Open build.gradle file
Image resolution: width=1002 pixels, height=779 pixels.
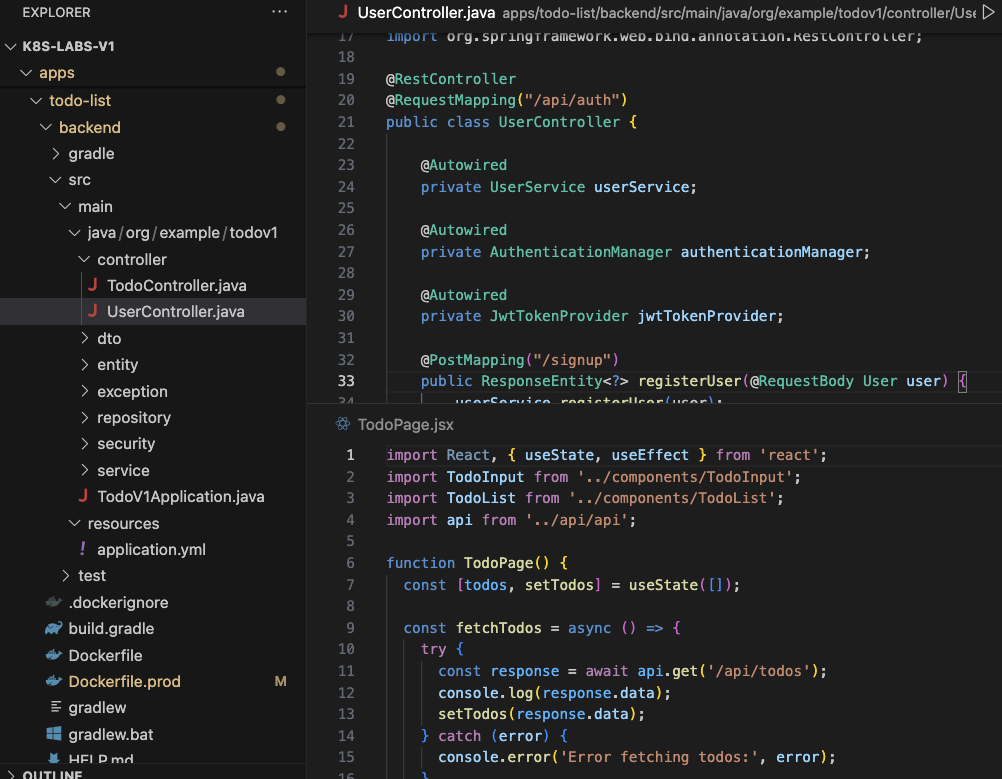[x=111, y=628]
